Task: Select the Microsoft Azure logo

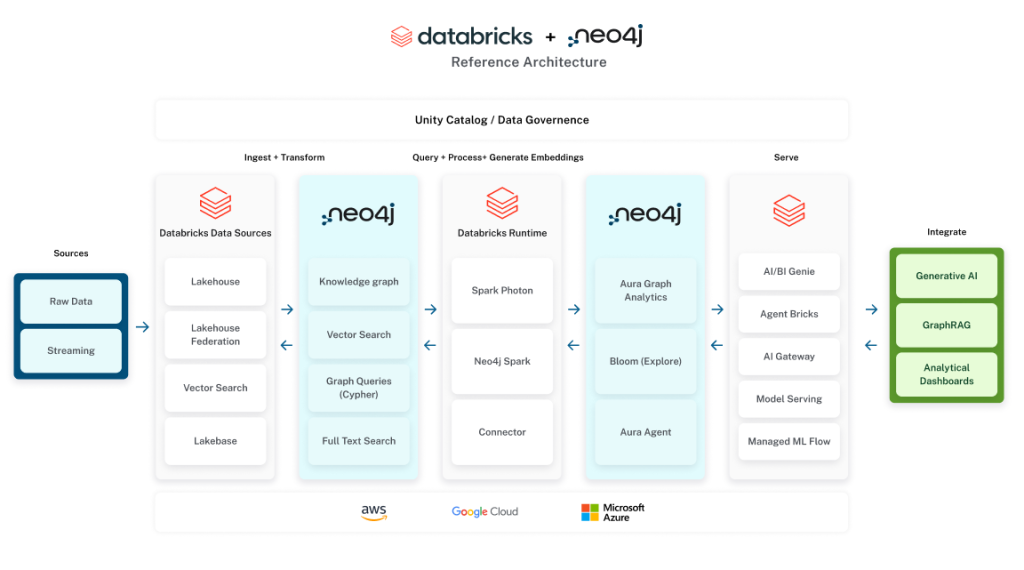Action: click(613, 512)
